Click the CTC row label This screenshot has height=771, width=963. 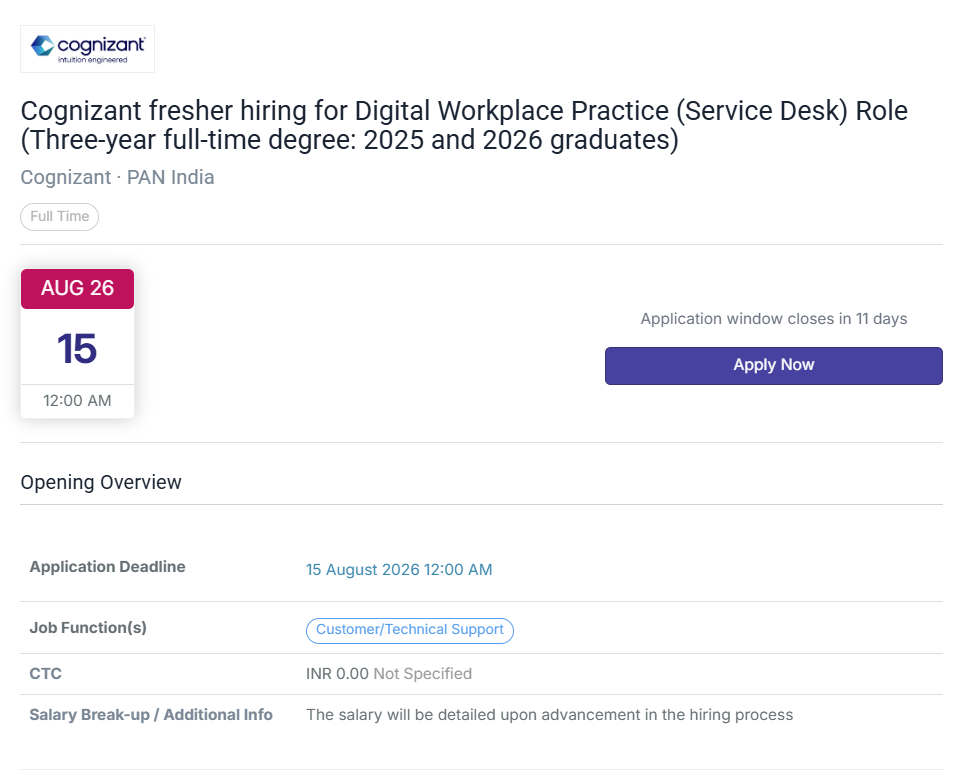(x=45, y=673)
